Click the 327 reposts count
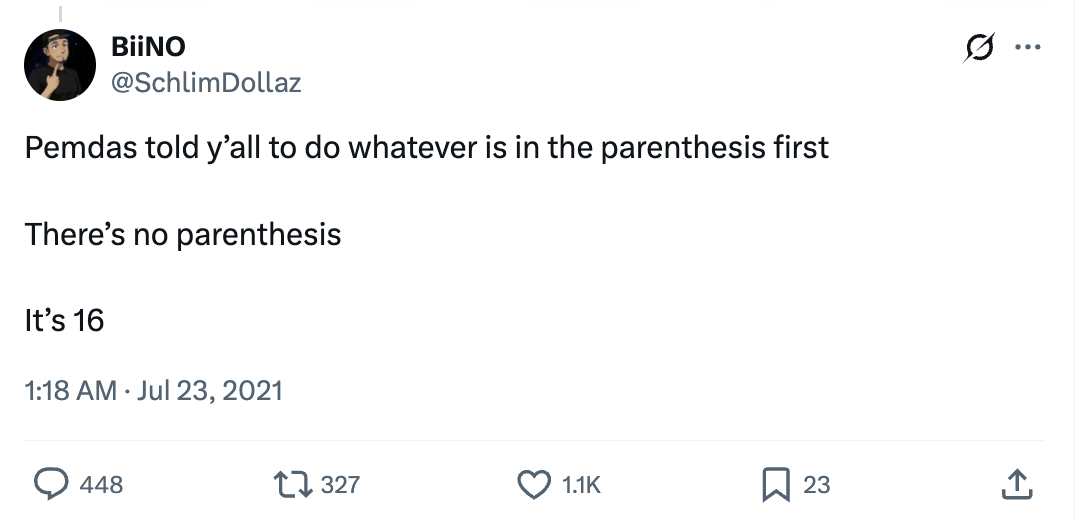Image resolution: width=1082 pixels, height=520 pixels. (341, 485)
